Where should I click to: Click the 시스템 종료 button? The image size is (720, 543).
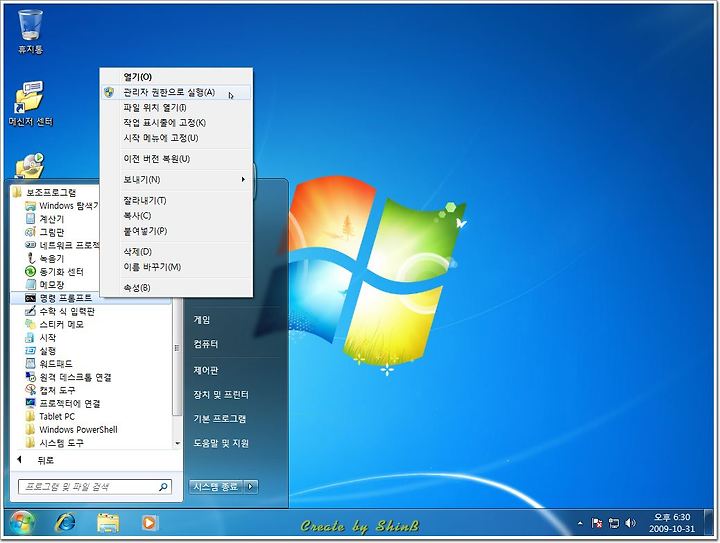point(216,487)
